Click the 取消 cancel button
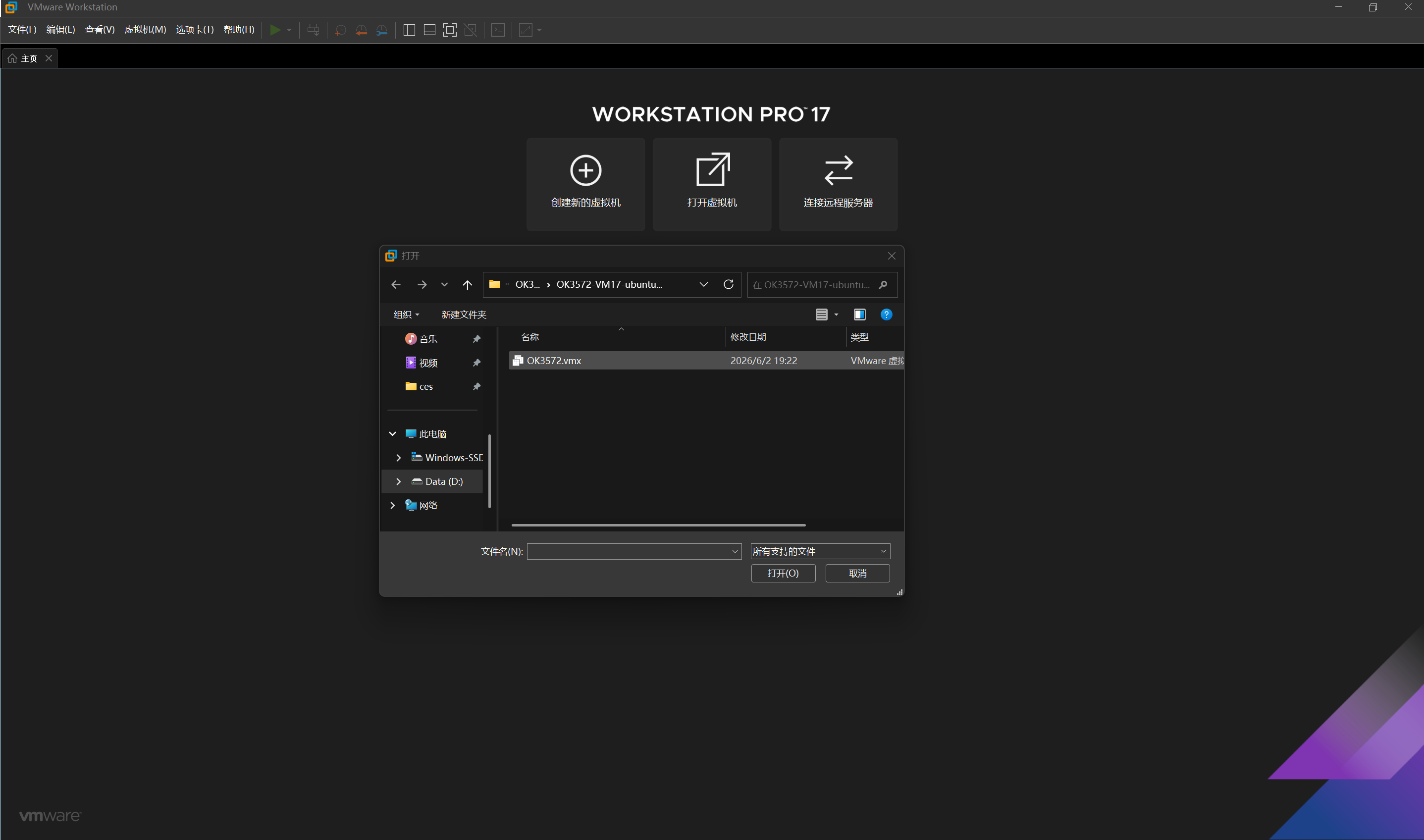1424x840 pixels. point(857,574)
